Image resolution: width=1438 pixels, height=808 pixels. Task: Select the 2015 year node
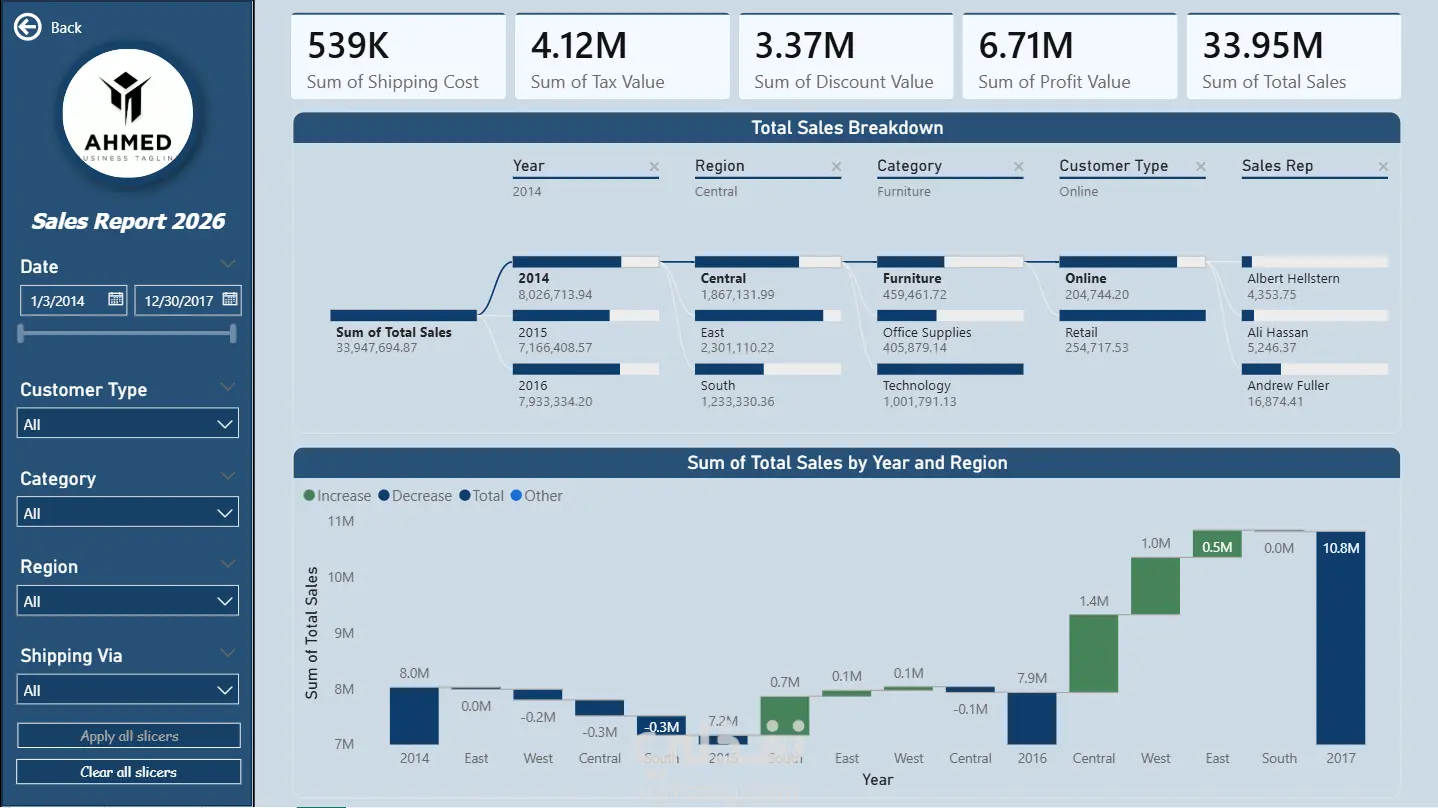(586, 332)
